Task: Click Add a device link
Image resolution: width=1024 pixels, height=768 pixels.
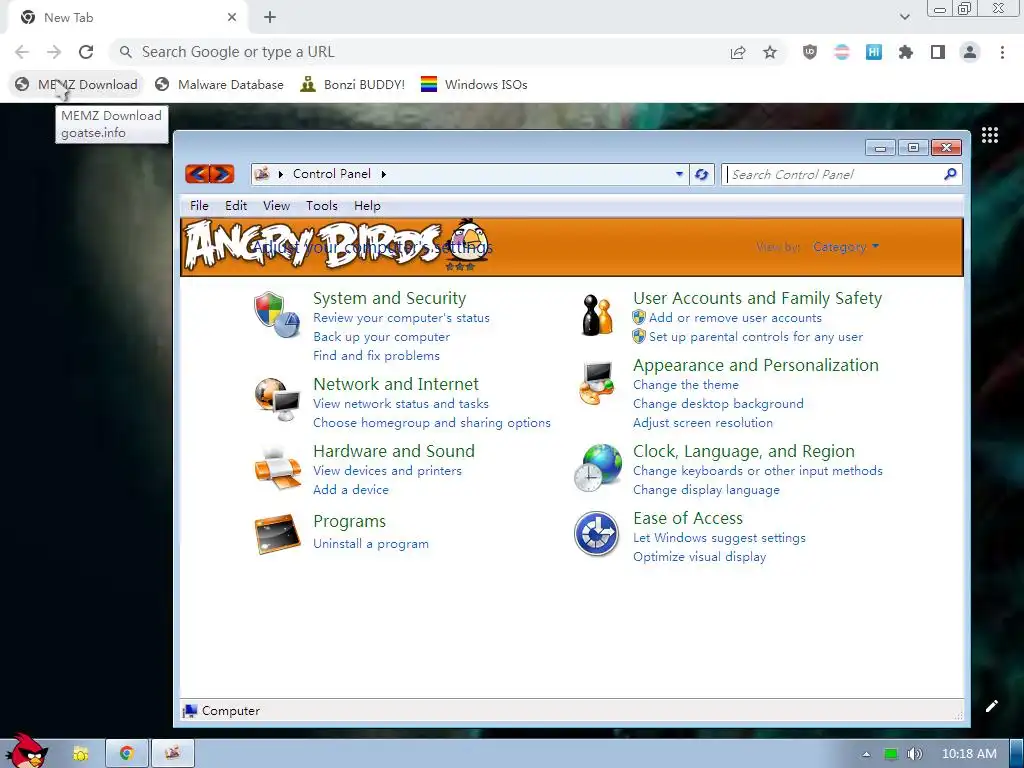Action: [351, 490]
